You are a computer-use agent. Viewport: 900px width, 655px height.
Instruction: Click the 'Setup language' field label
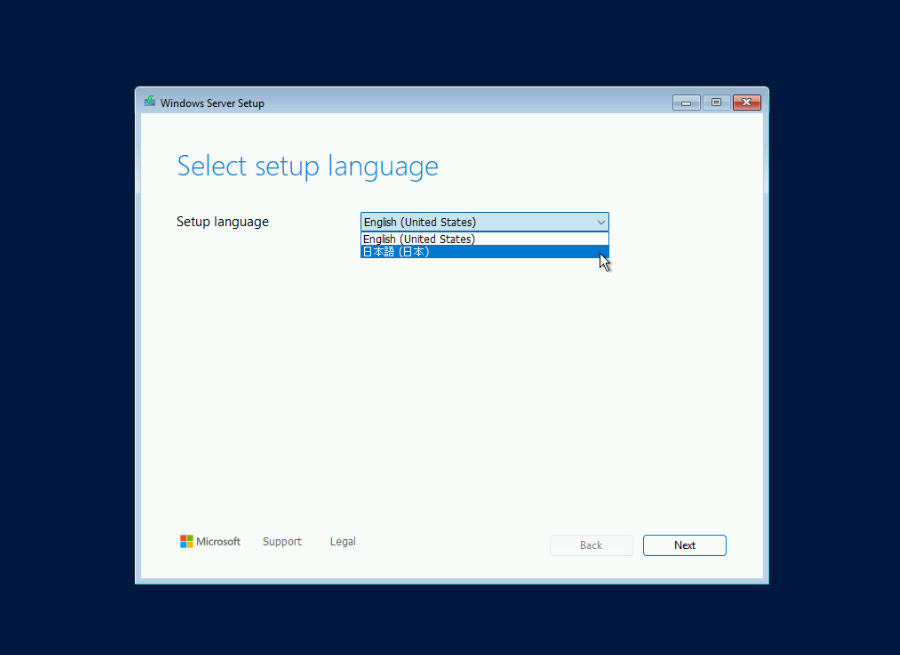point(223,222)
